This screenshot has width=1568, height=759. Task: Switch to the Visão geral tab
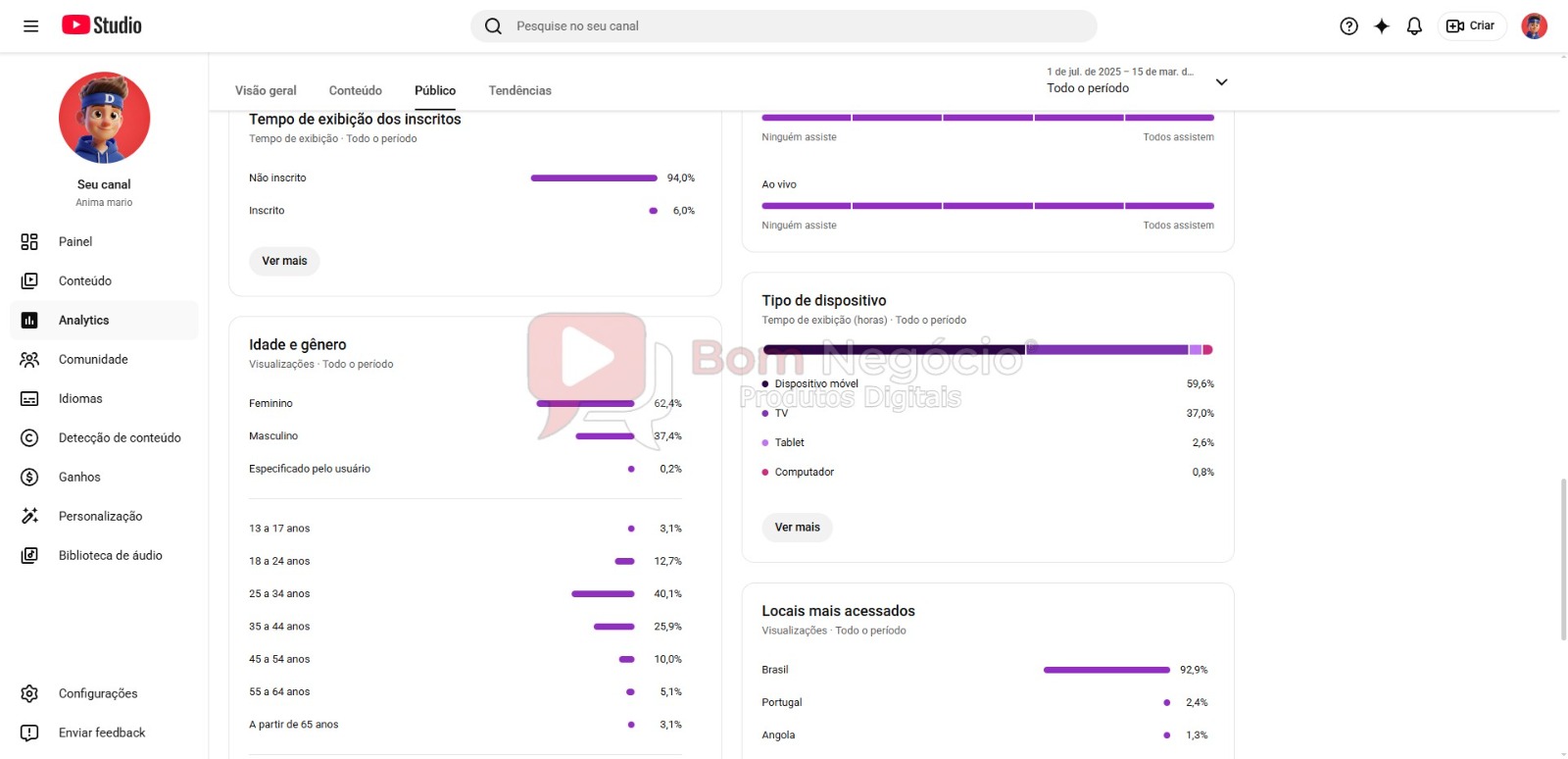(266, 91)
